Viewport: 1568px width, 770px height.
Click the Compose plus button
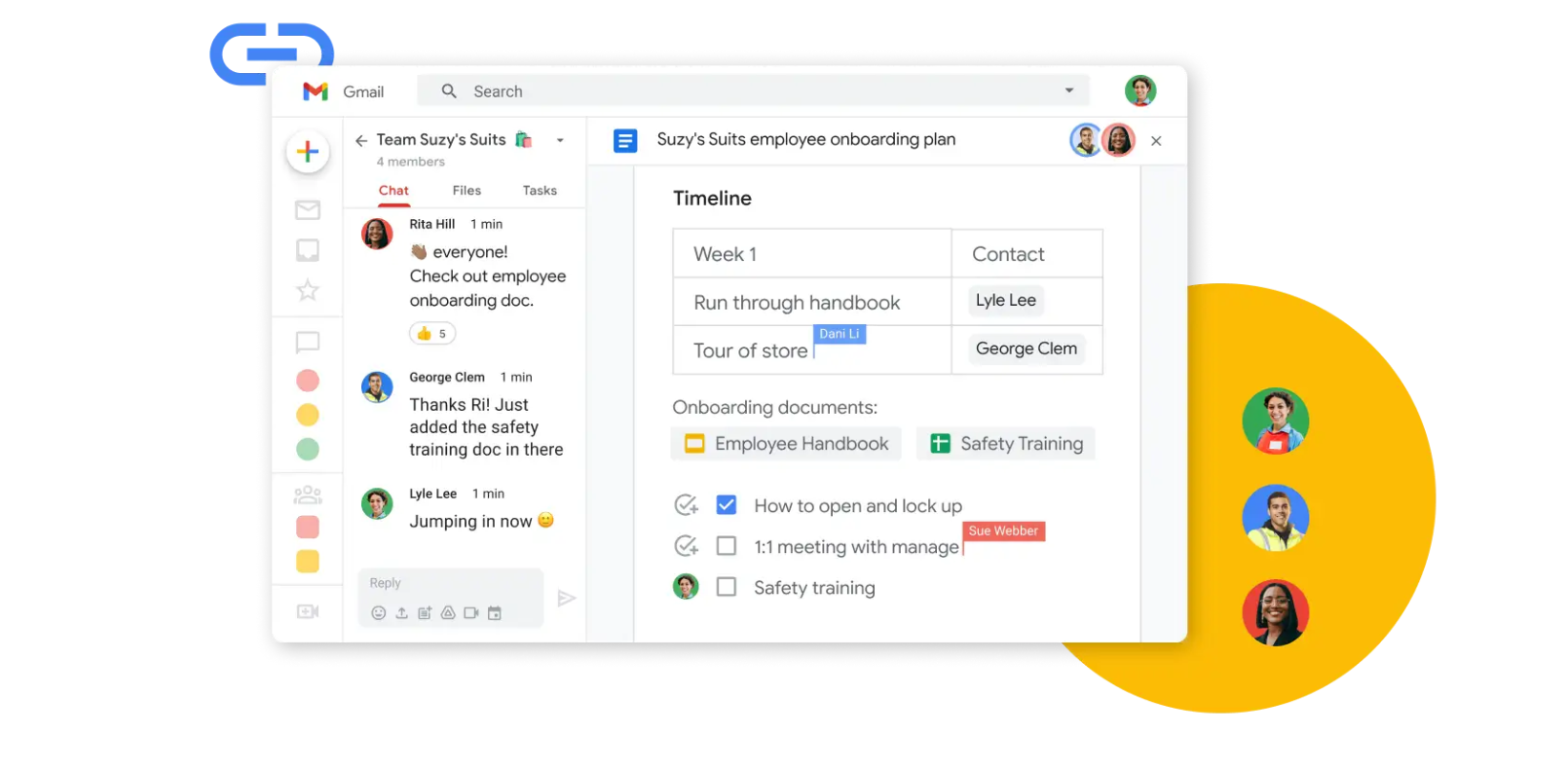[x=308, y=152]
